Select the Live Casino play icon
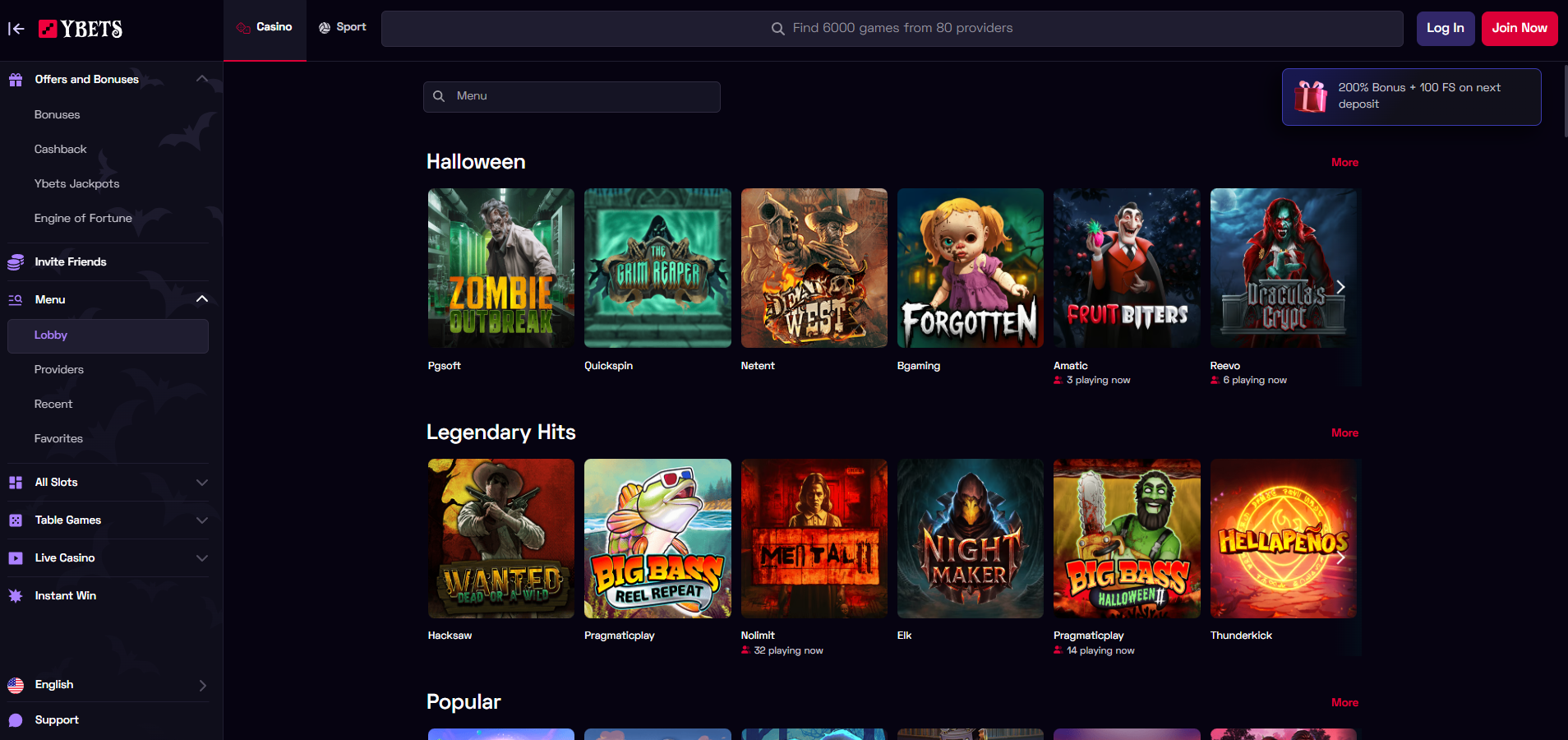1568x740 pixels. 16,557
